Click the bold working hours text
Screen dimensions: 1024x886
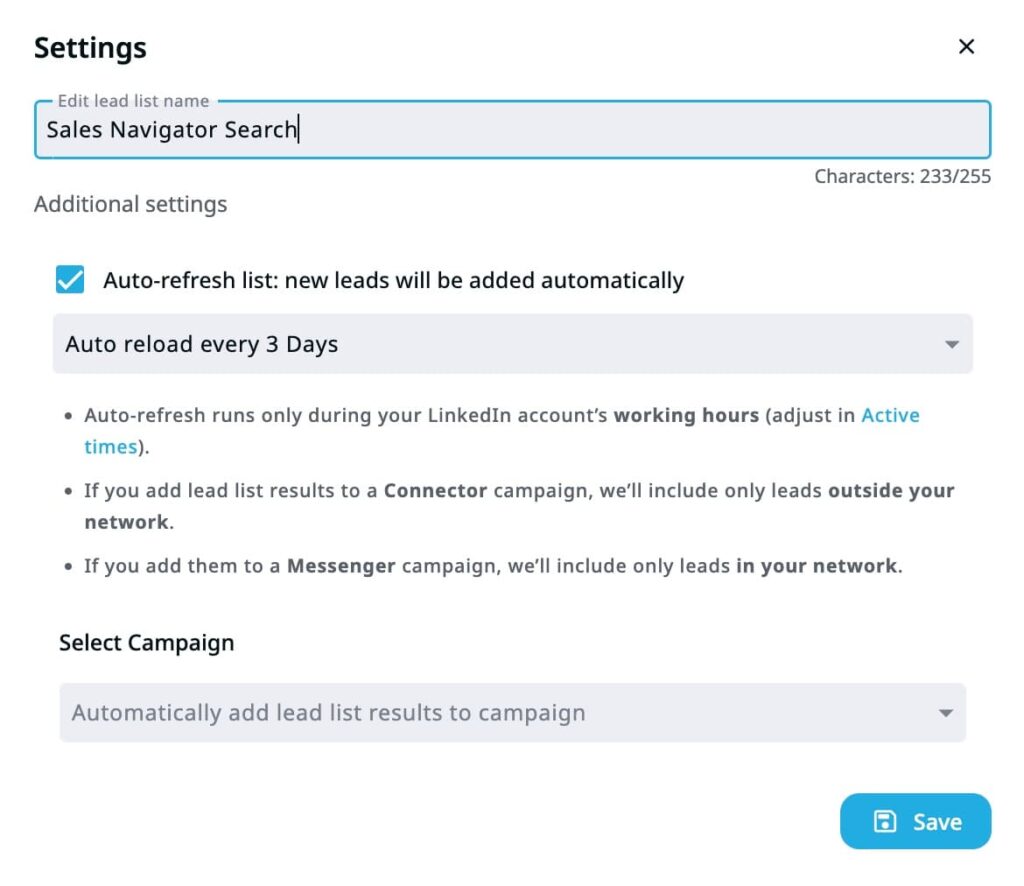pos(686,415)
